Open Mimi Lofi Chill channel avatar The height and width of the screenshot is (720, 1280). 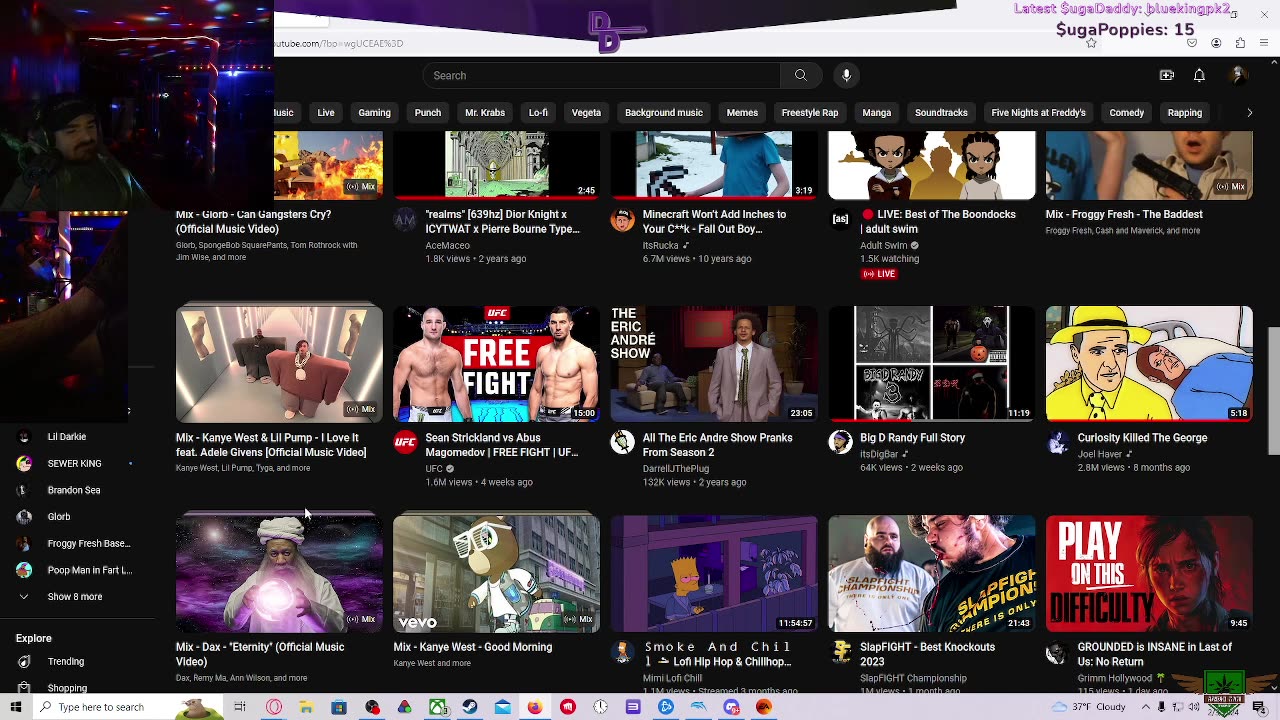(622, 652)
